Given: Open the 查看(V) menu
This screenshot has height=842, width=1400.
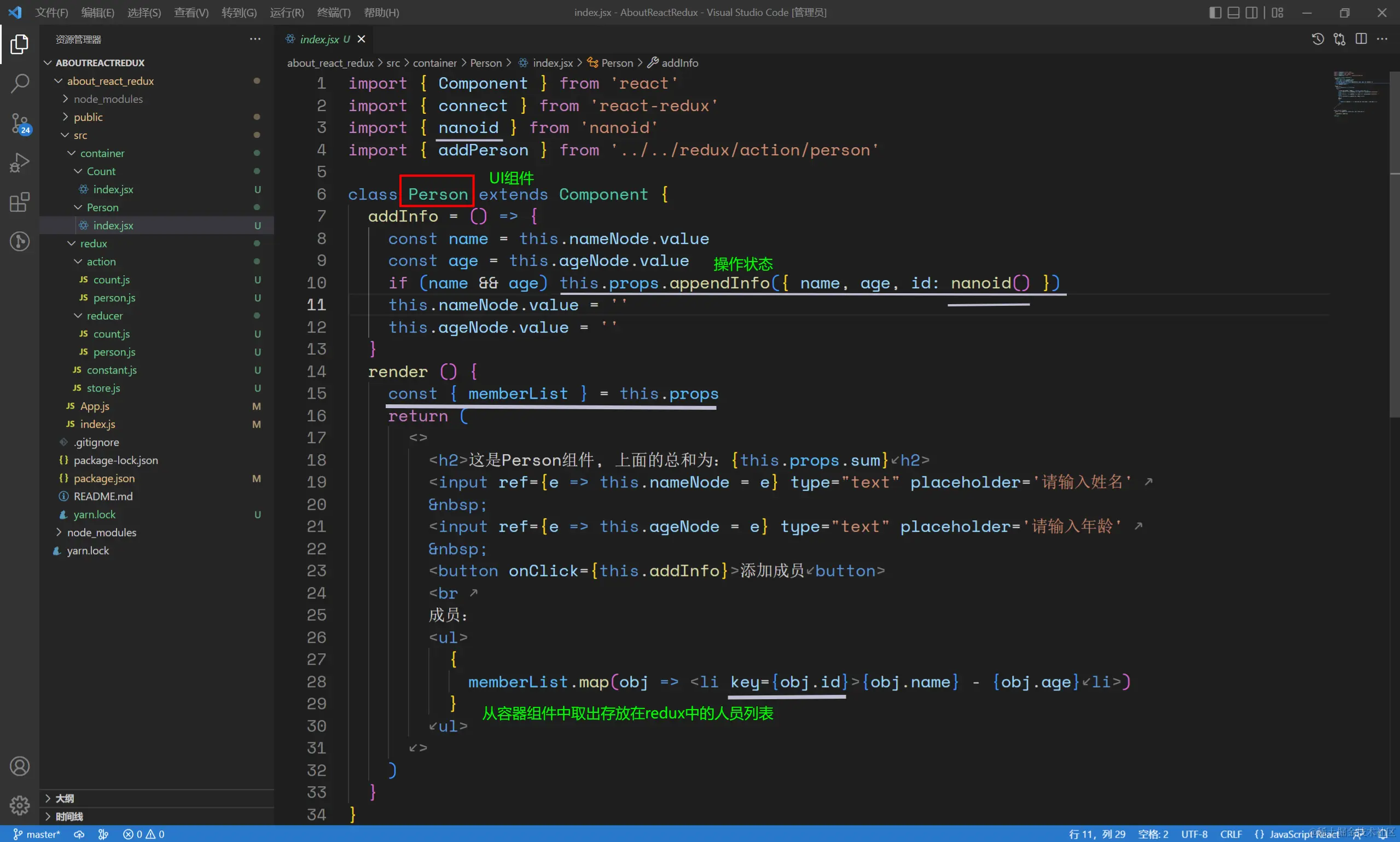Looking at the screenshot, I should click(x=191, y=13).
